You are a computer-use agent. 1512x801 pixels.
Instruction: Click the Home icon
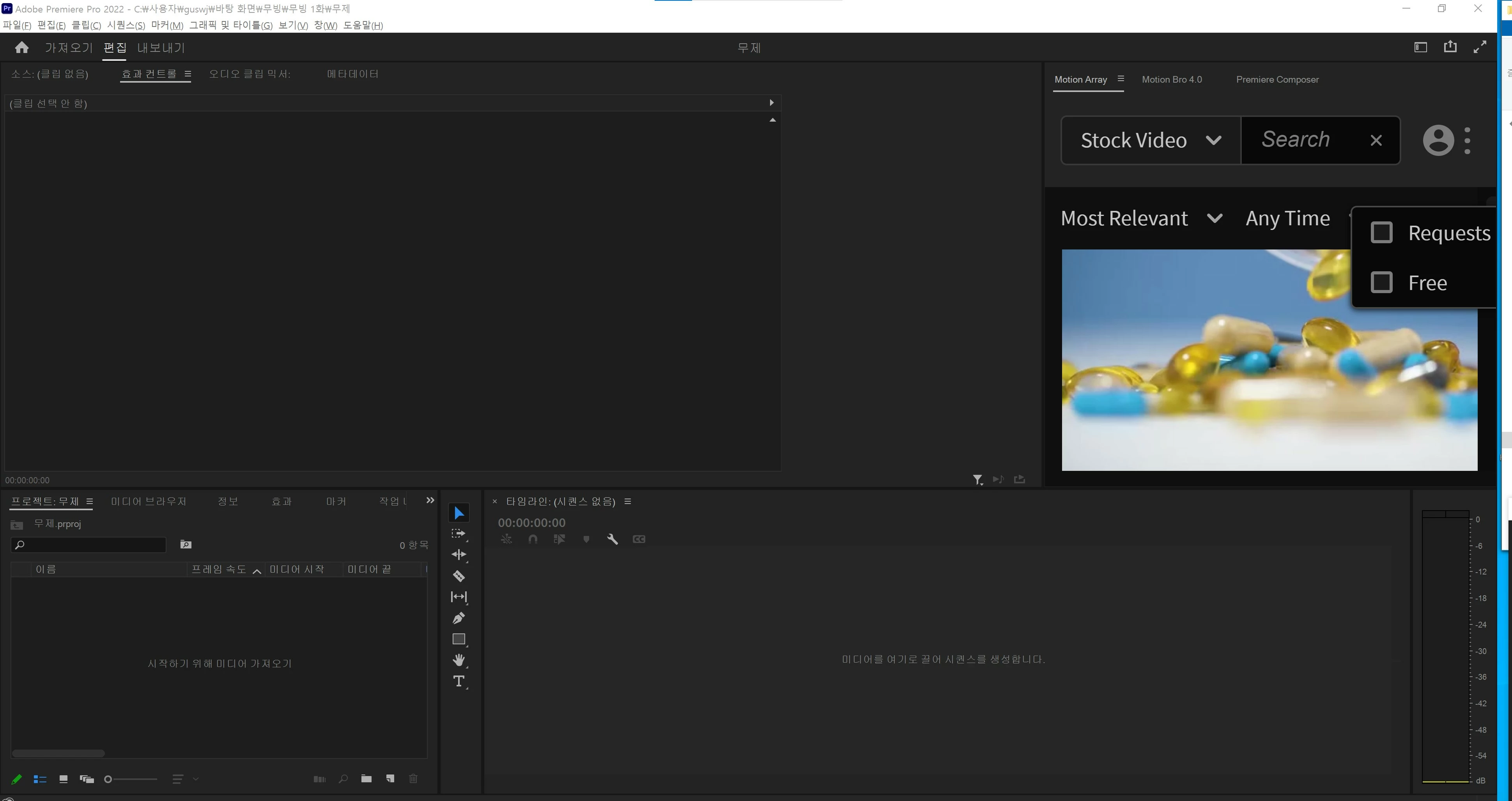point(22,48)
